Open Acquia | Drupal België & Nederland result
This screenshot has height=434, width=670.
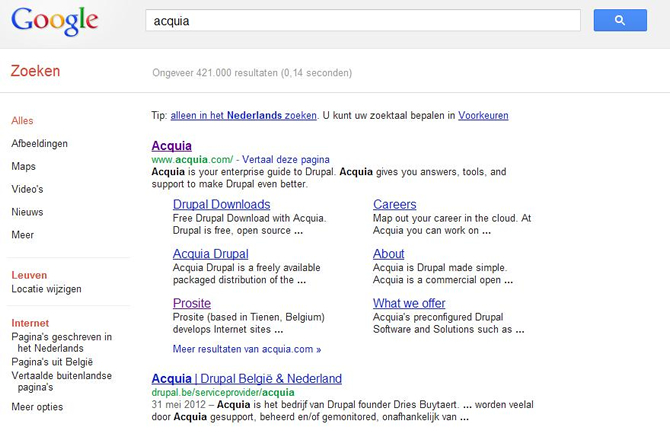[247, 378]
